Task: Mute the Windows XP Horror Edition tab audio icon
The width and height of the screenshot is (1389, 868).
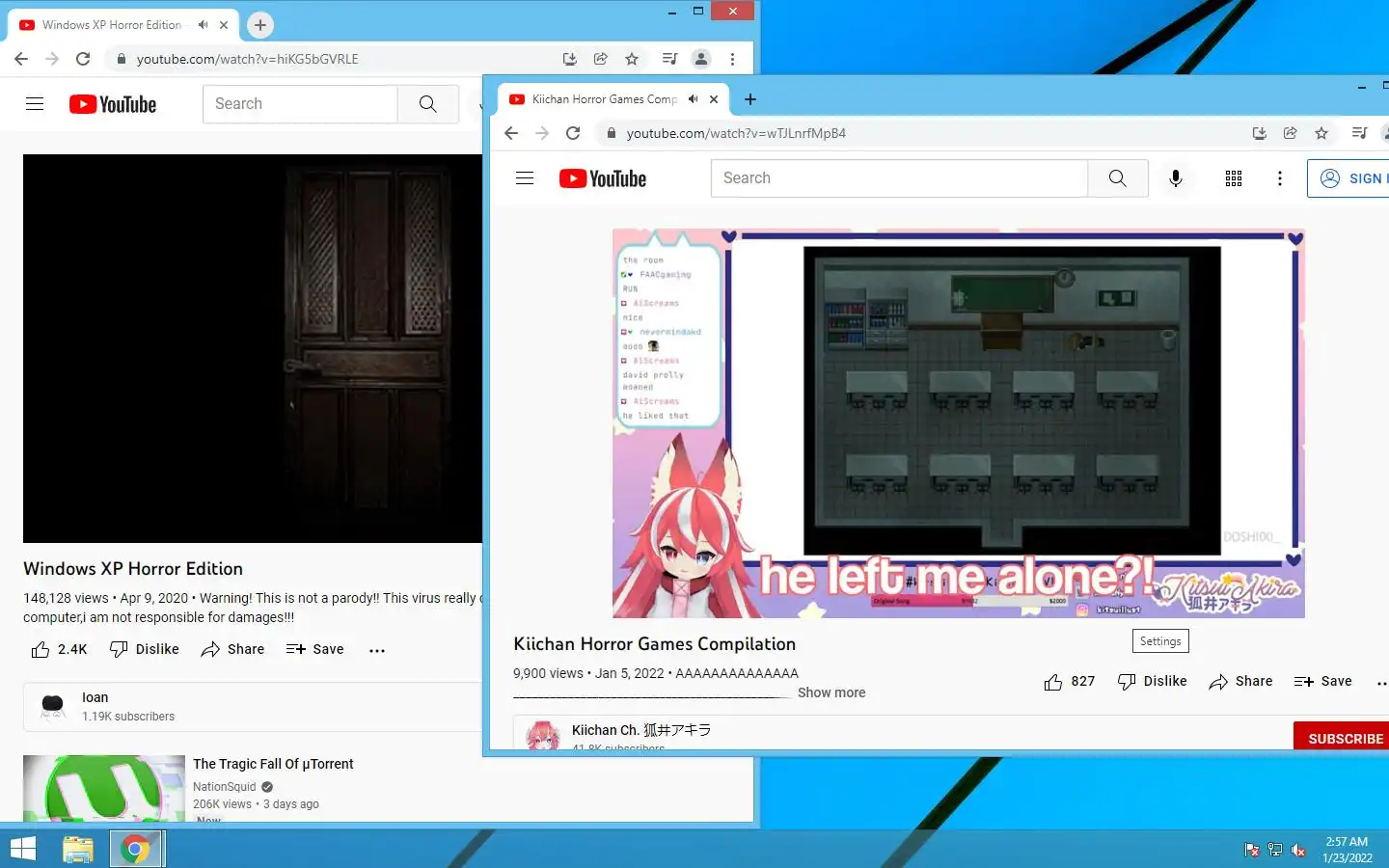Action: pyautogui.click(x=203, y=25)
